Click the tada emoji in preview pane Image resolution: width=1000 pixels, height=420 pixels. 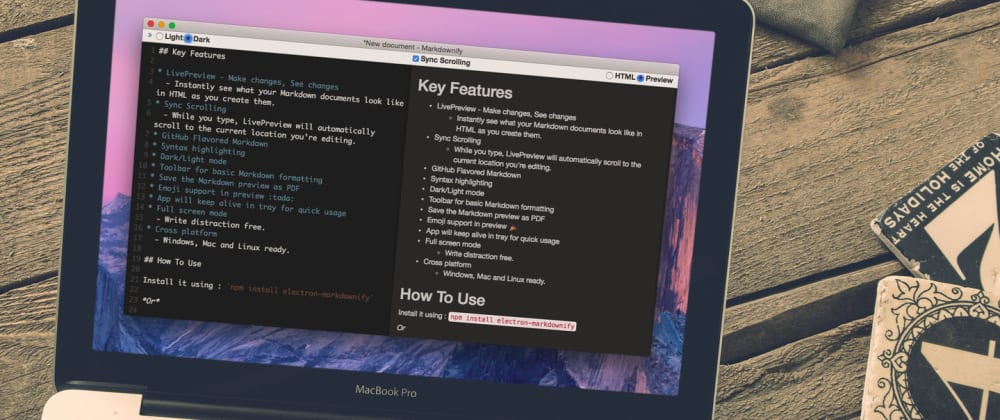[513, 226]
